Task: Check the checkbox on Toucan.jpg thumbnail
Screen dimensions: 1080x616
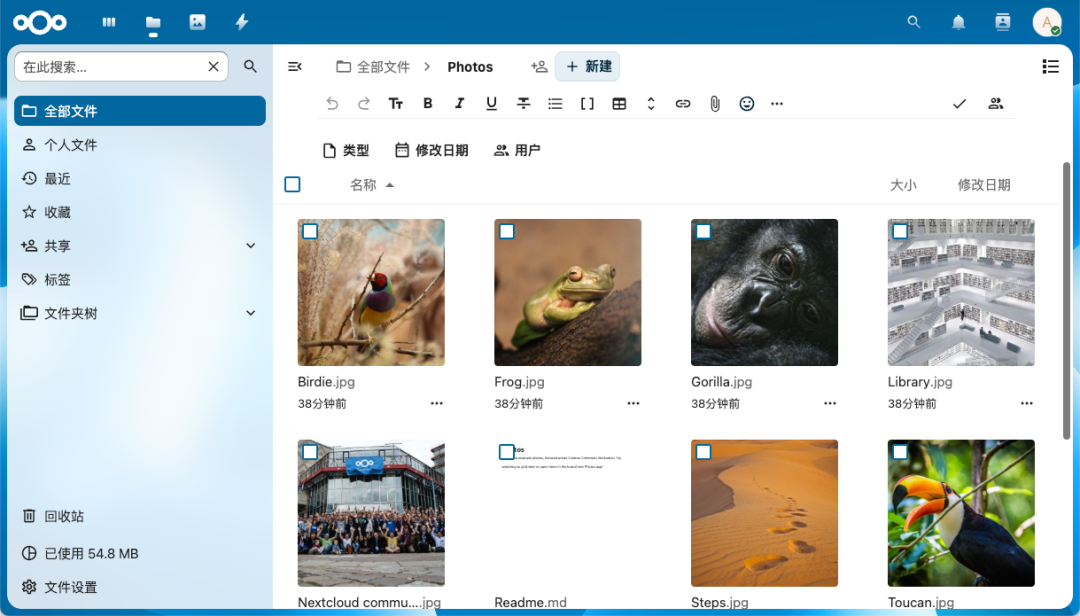Action: click(900, 452)
